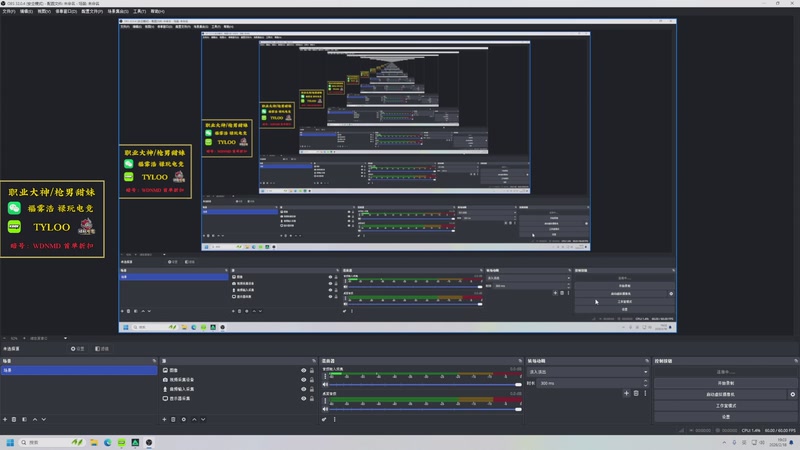
Task: Open the 场景集合 menu
Action: (x=118, y=11)
